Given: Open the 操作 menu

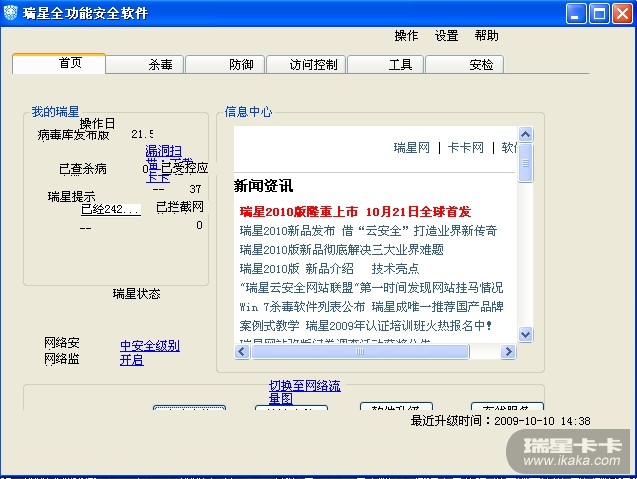Looking at the screenshot, I should [406, 36].
